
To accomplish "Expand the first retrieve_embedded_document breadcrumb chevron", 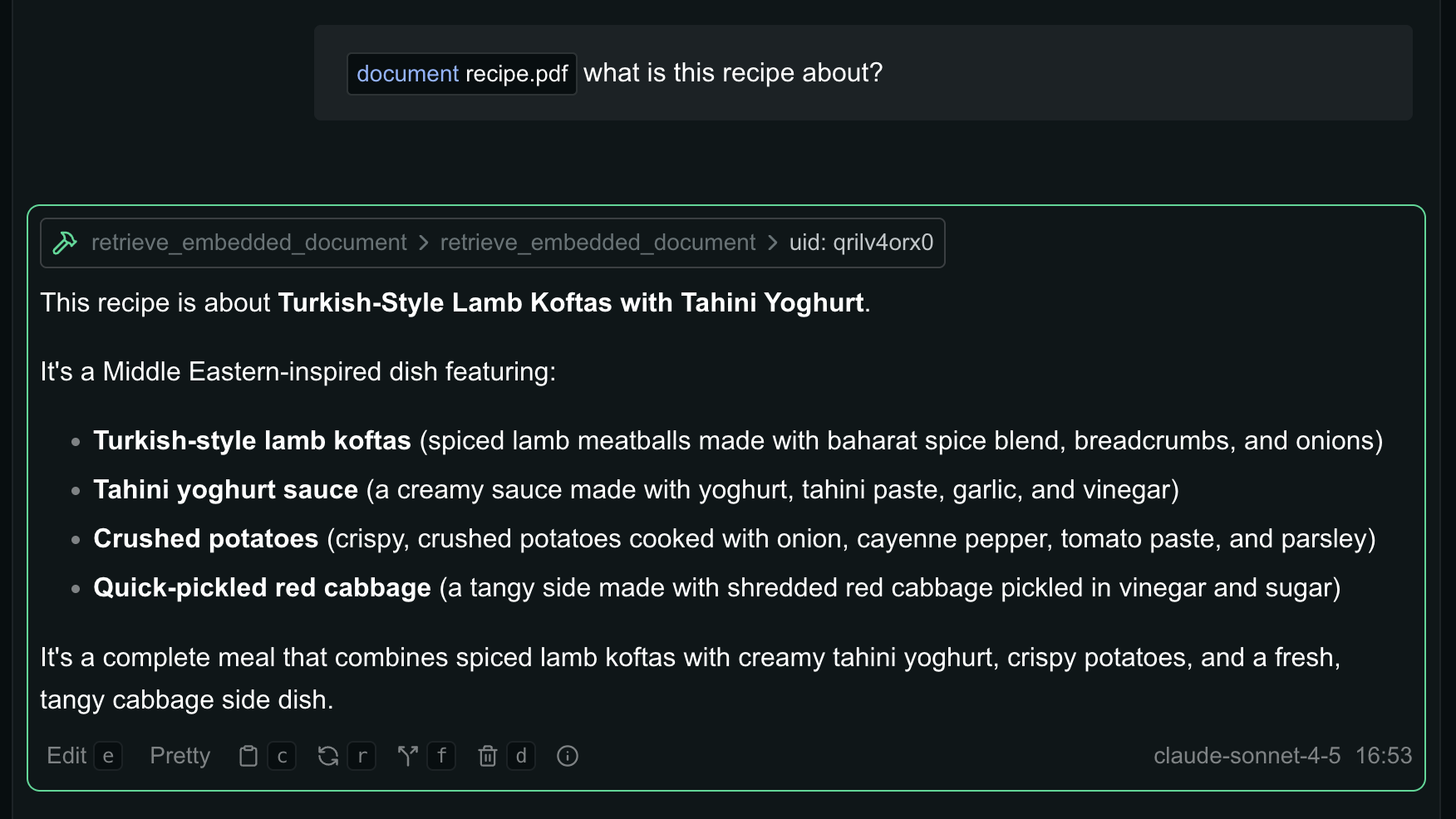I will (424, 243).
